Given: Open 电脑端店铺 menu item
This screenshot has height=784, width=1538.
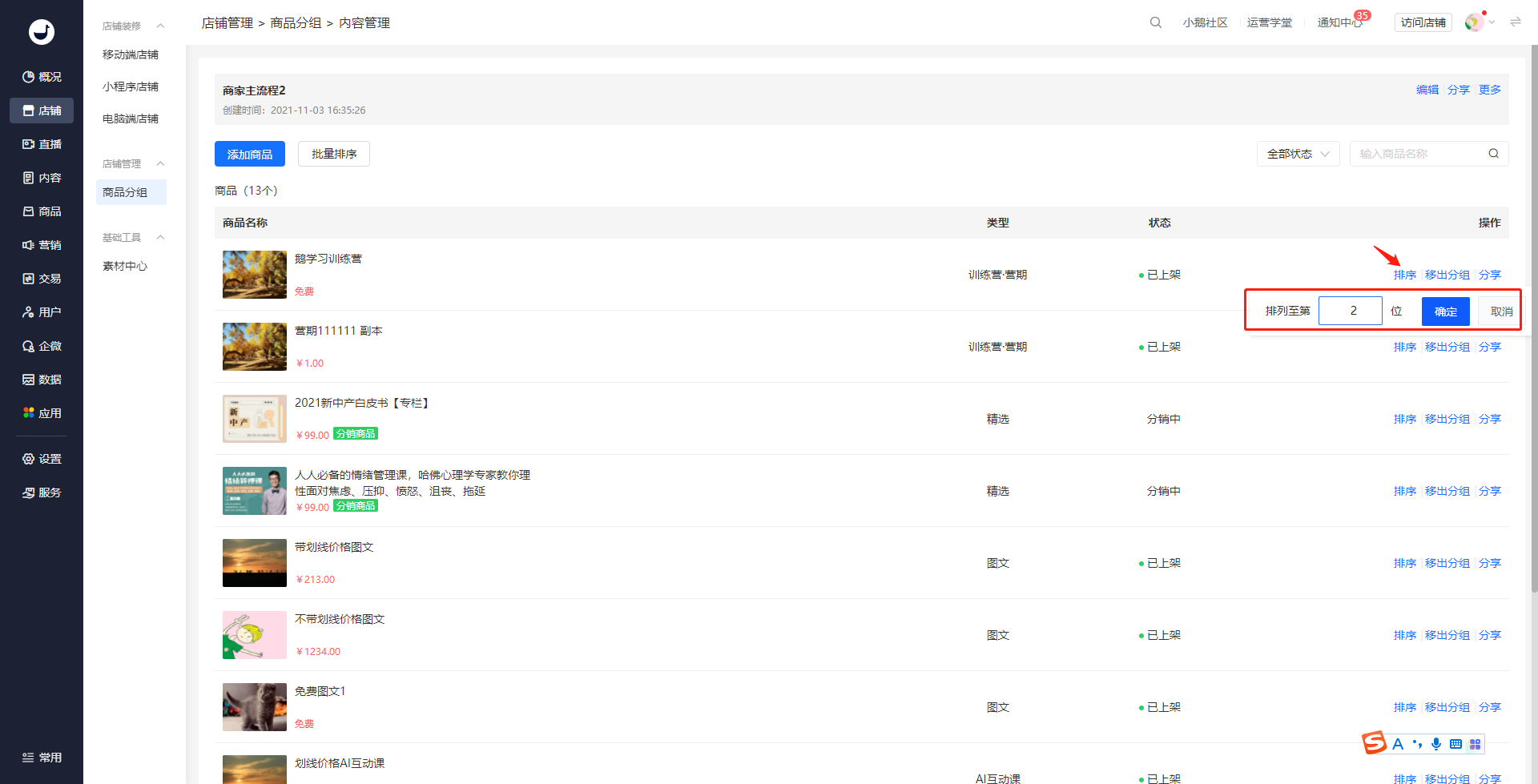Looking at the screenshot, I should point(131,119).
